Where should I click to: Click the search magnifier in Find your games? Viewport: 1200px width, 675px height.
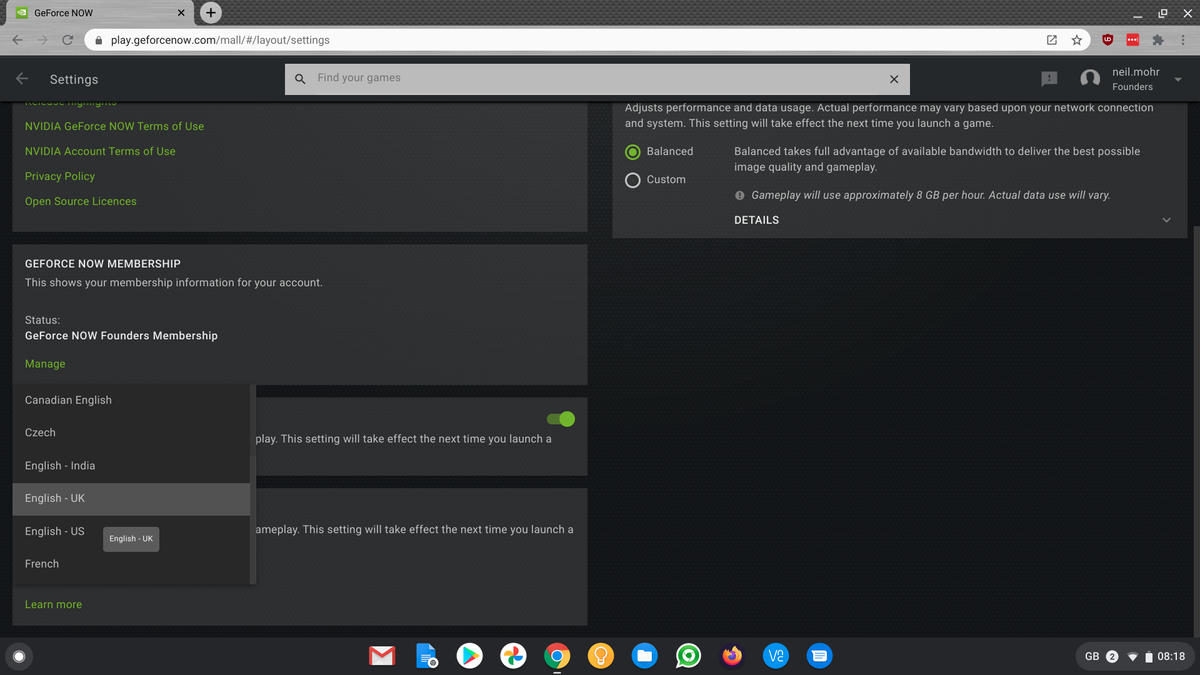tap(299, 78)
